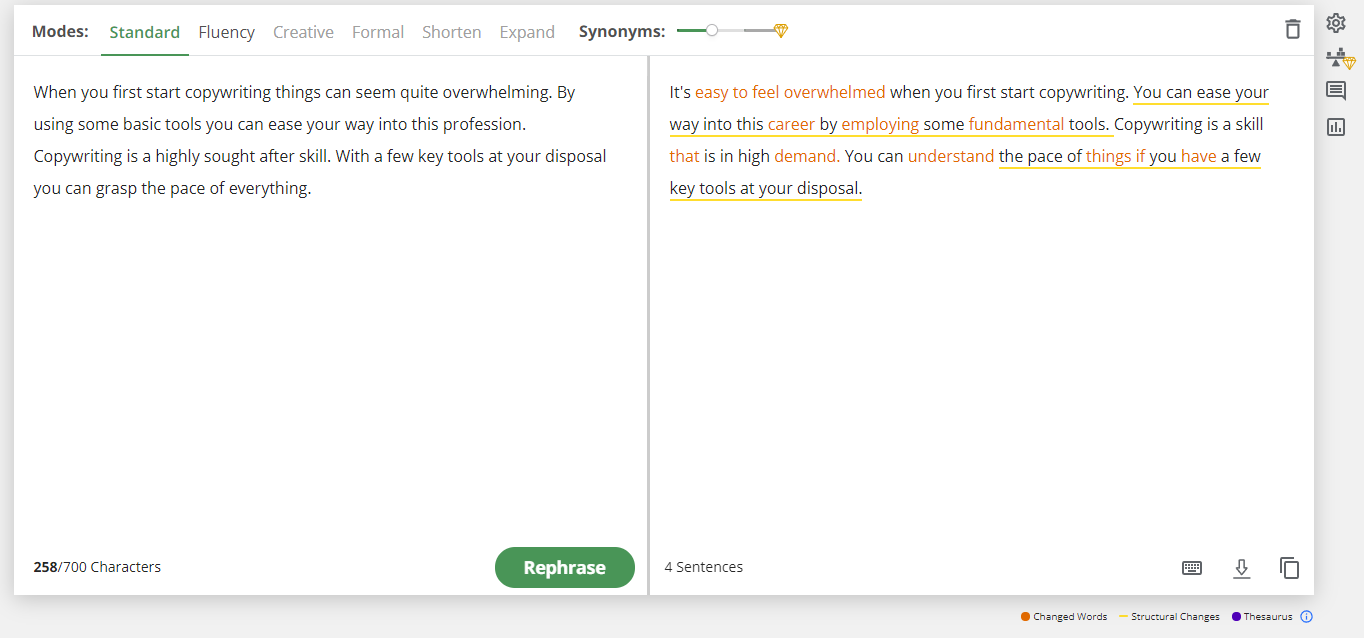This screenshot has height=638, width=1364.
Task: Click the changed word 'demand.'
Action: pyautogui.click(x=807, y=156)
